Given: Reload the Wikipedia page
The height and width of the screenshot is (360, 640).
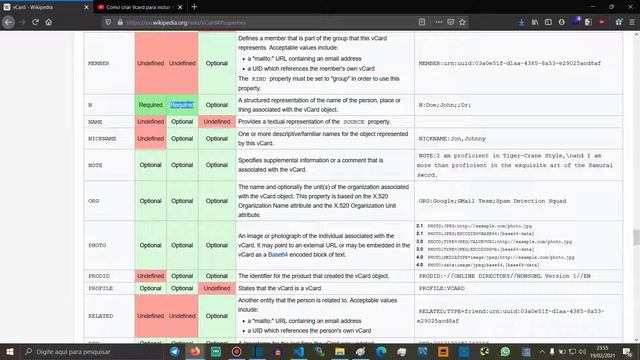Looking at the screenshot, I should click(36, 22).
